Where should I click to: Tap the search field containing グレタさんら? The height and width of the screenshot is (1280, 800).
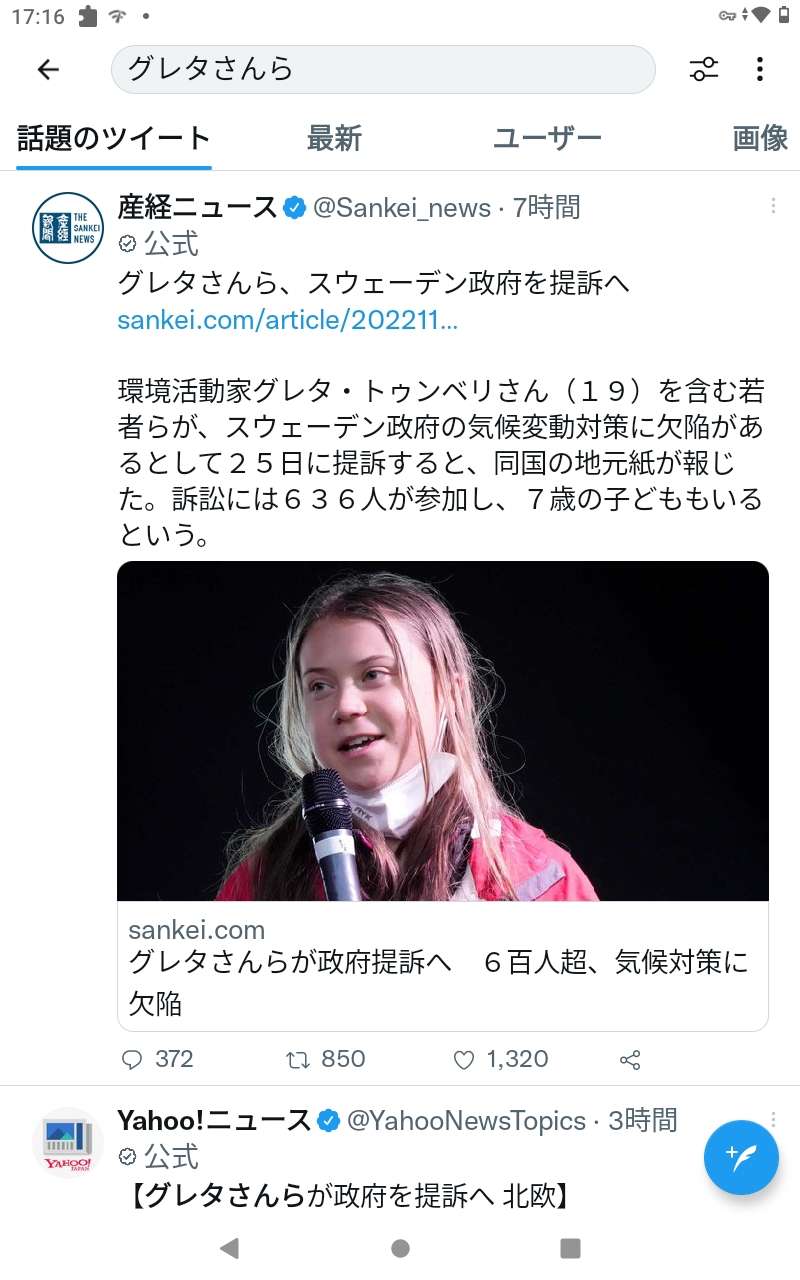(x=383, y=69)
